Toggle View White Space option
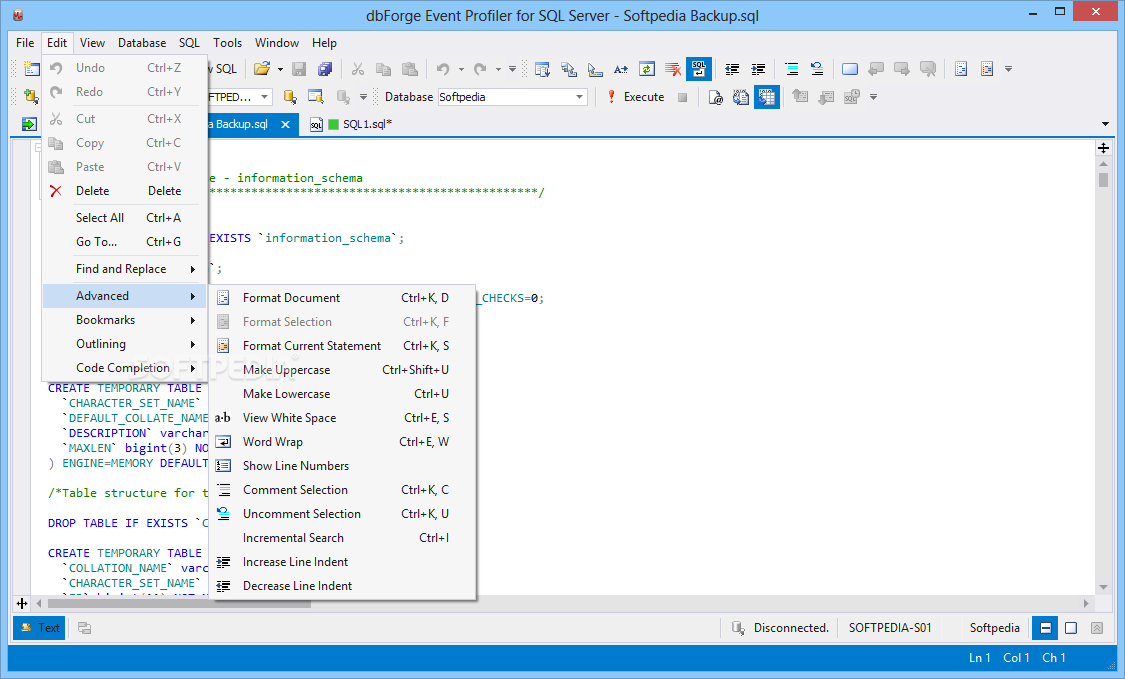This screenshot has height=679, width=1125. (343, 418)
